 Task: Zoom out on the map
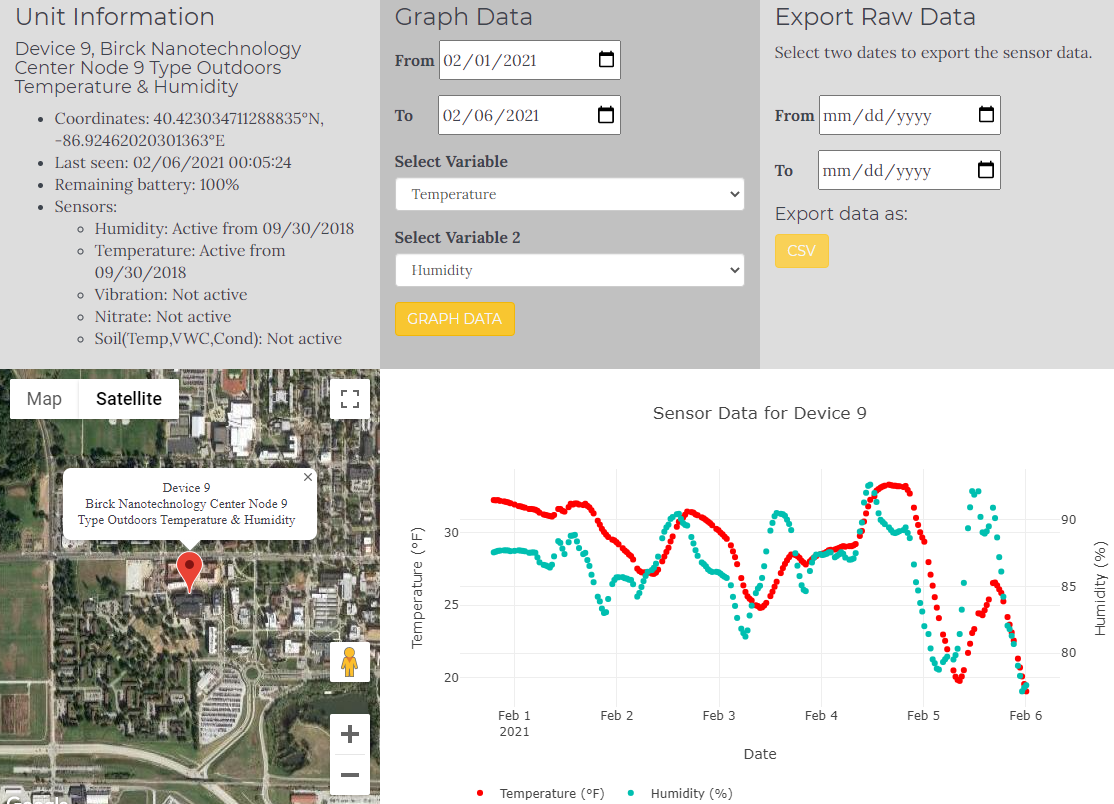(350, 774)
